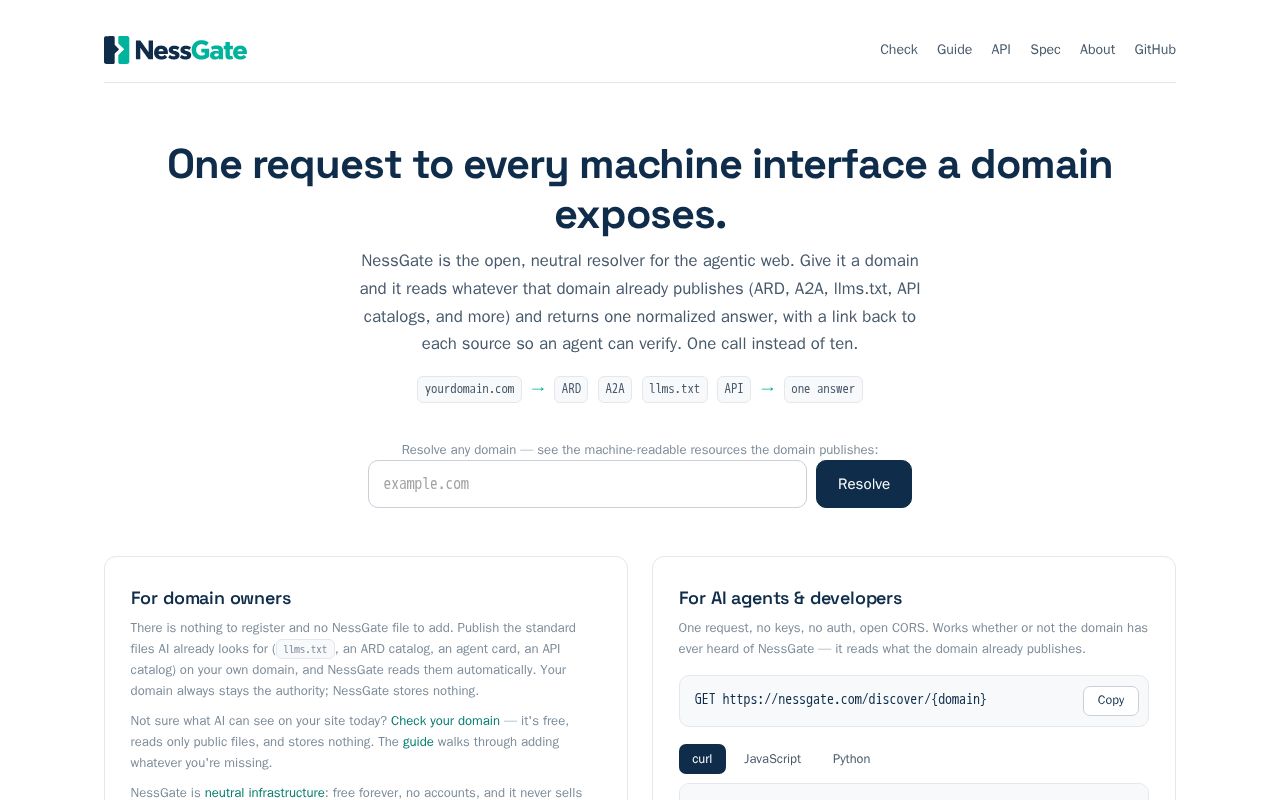Follow the 'Check your domain' link
Screen dimensions: 1280x800
[445, 721]
